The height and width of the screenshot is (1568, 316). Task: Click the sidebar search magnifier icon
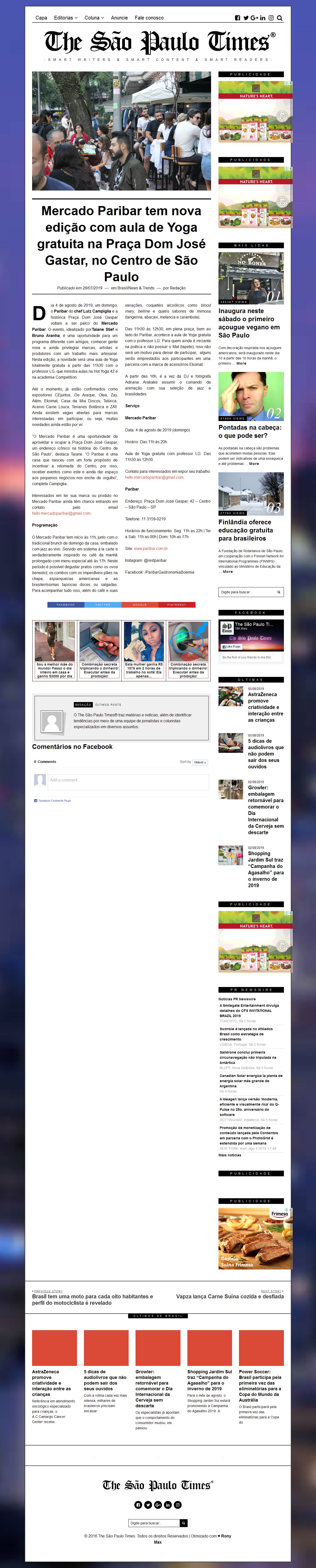point(279,592)
